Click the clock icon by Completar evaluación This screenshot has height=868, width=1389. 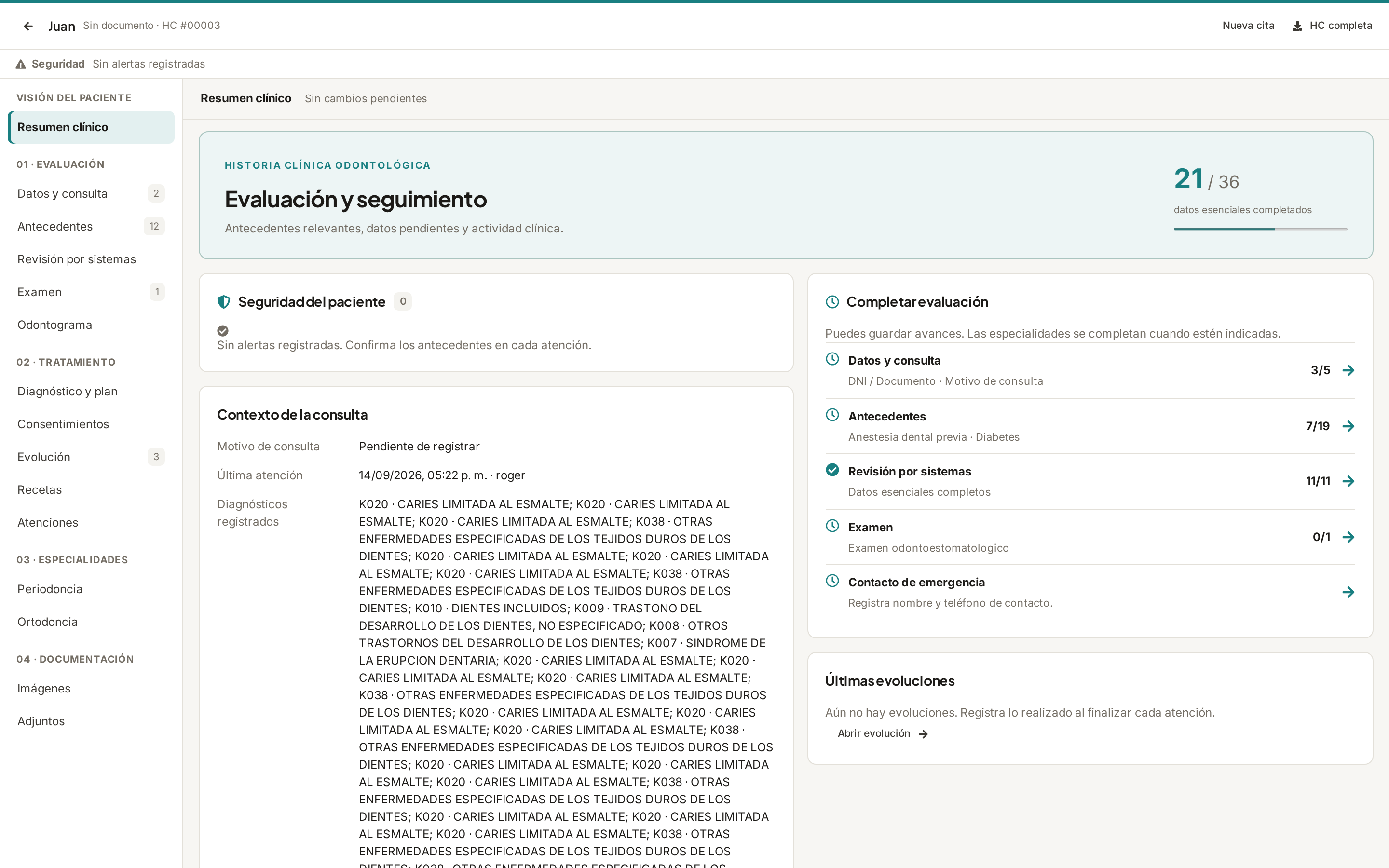pyautogui.click(x=832, y=302)
